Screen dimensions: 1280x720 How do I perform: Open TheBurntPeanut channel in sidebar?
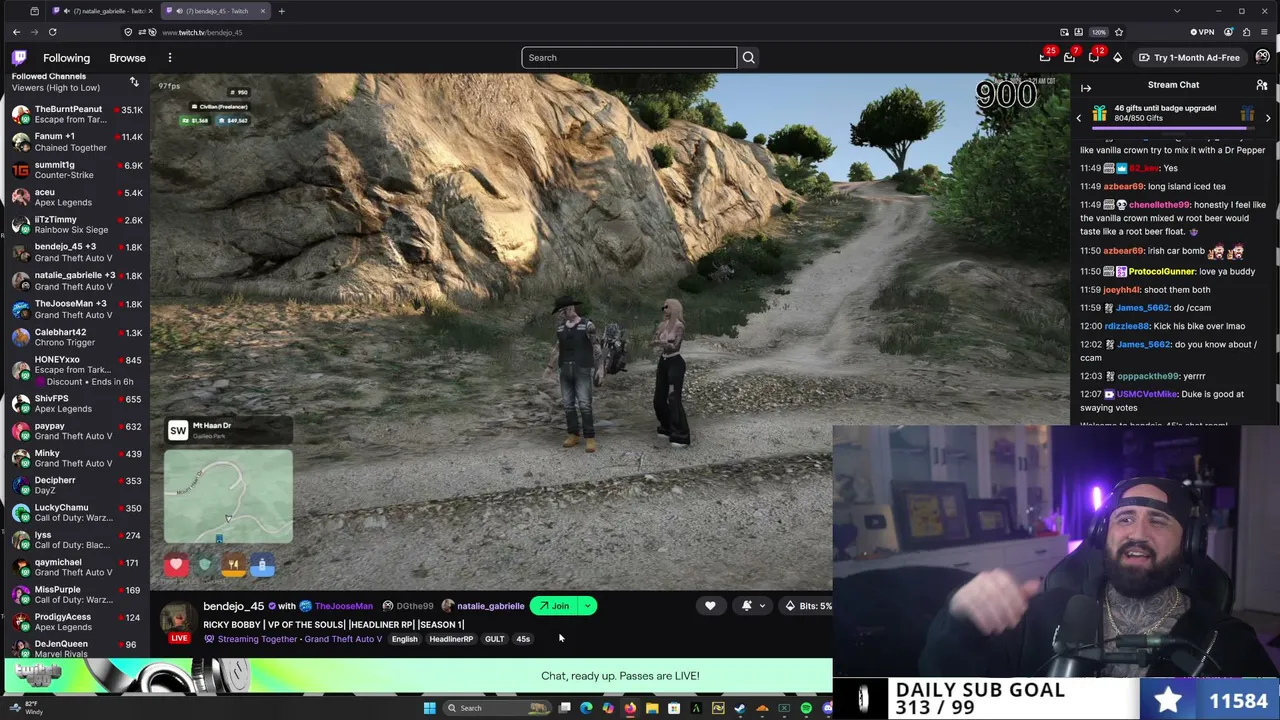coord(77,114)
